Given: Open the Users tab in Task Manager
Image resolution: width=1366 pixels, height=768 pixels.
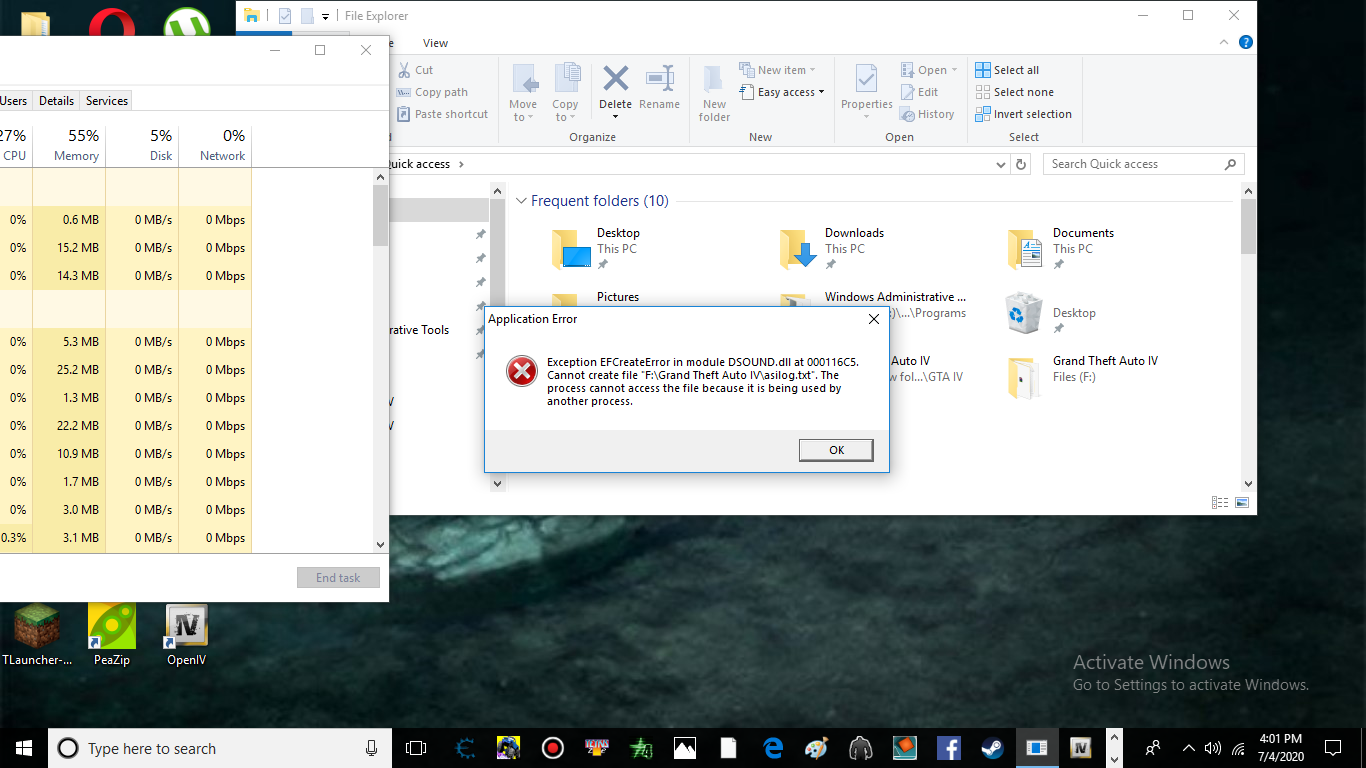Looking at the screenshot, I should tap(14, 101).
